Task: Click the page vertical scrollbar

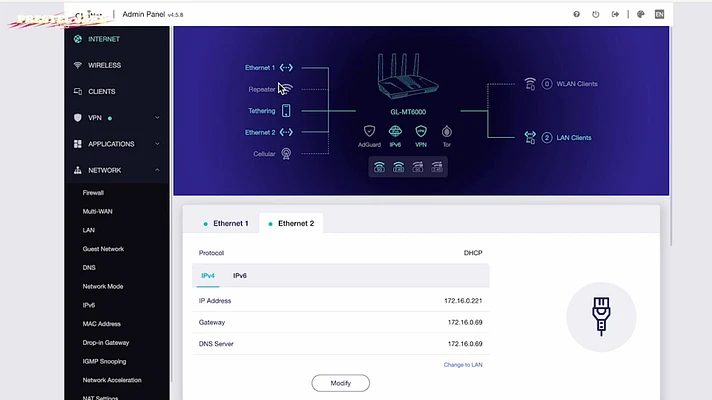Action: click(x=672, y=136)
